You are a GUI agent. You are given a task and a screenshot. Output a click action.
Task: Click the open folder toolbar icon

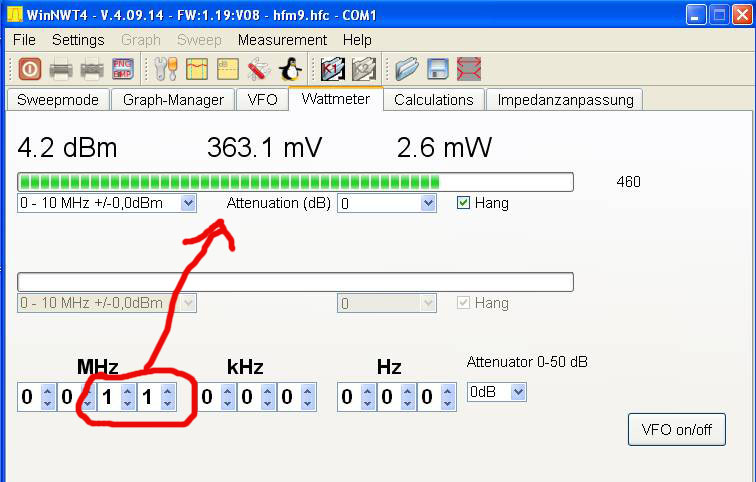tap(406, 69)
